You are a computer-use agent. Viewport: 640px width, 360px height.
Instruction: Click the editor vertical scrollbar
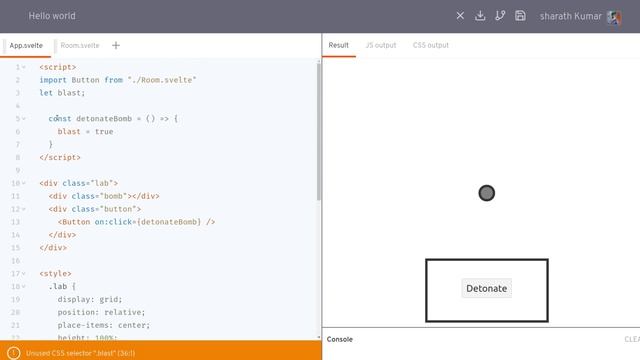click(x=319, y=131)
